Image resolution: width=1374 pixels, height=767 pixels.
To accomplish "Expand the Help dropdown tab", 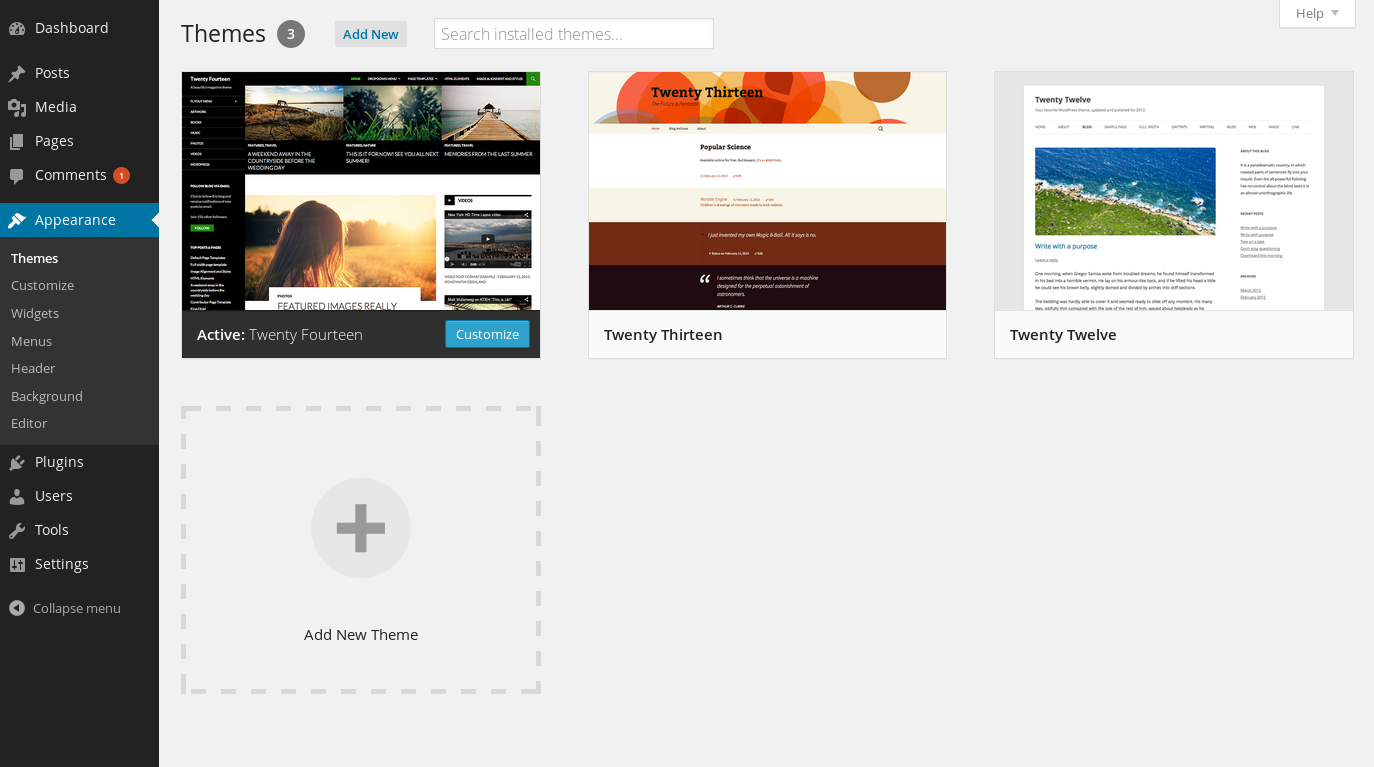I will pyautogui.click(x=1317, y=13).
